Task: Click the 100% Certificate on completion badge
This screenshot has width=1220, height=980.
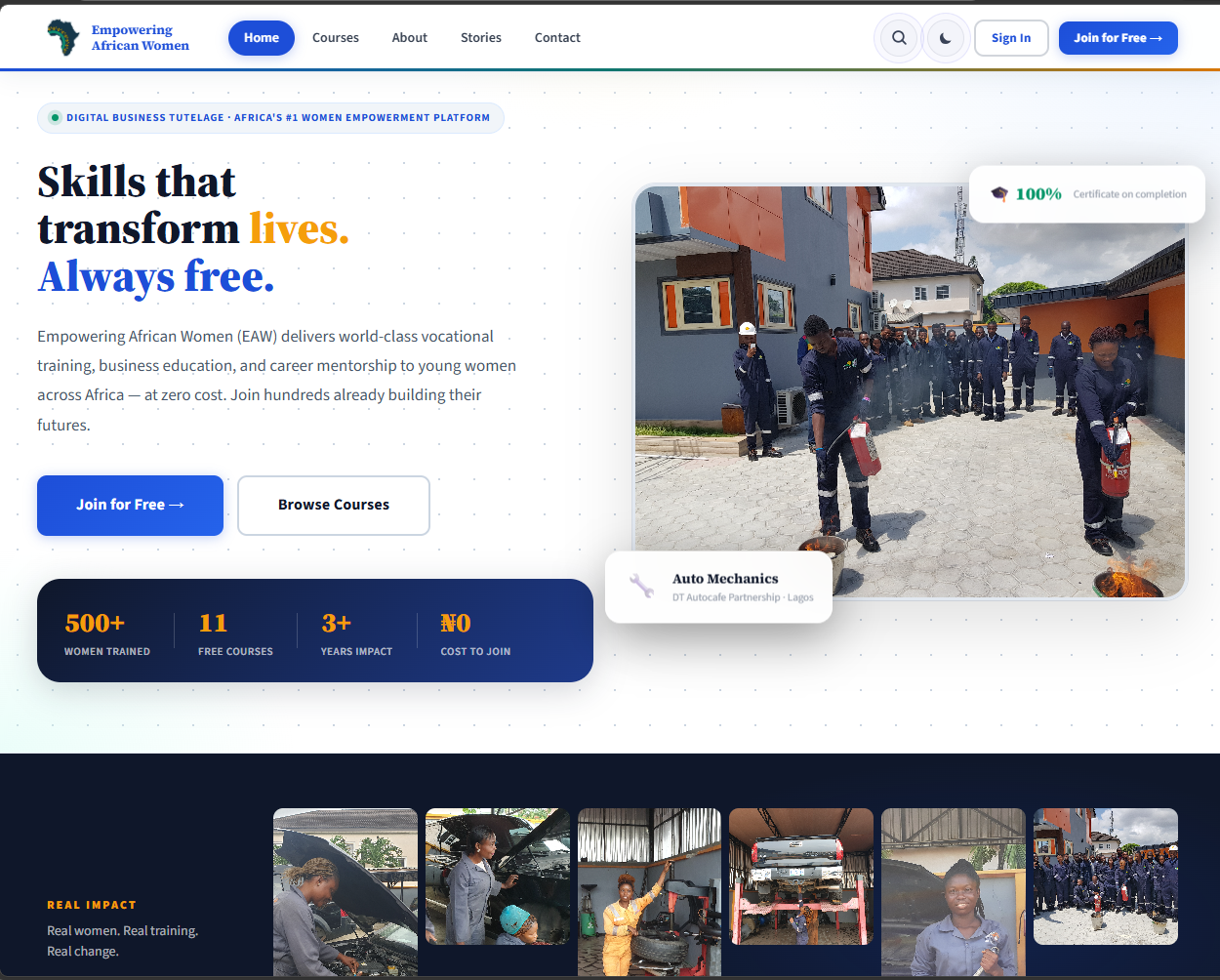Action: click(x=1086, y=193)
